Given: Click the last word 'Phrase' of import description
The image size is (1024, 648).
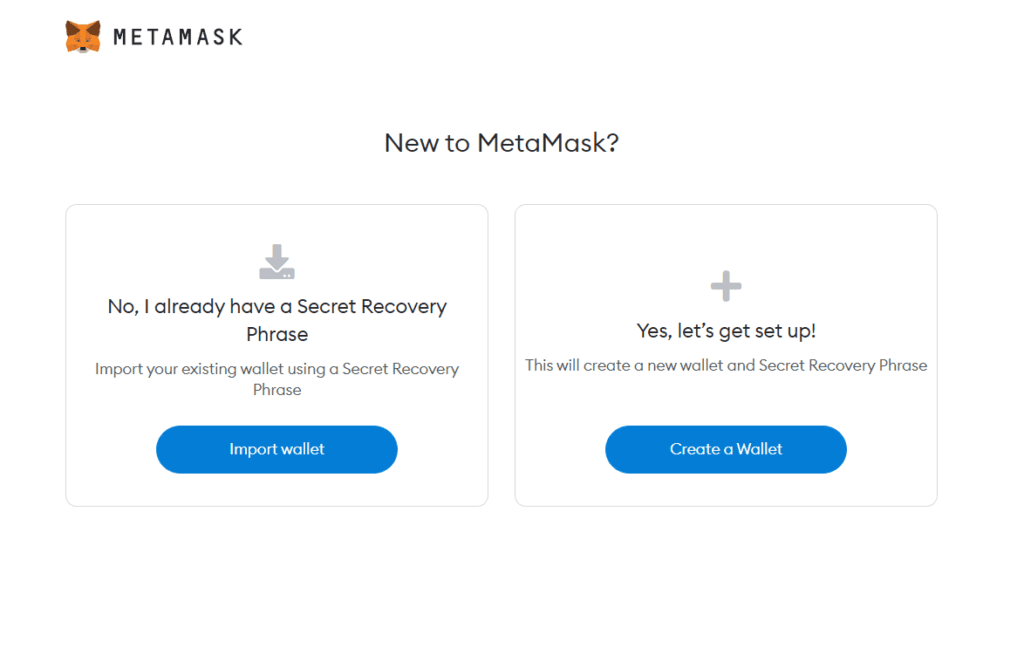Looking at the screenshot, I should [277, 390].
